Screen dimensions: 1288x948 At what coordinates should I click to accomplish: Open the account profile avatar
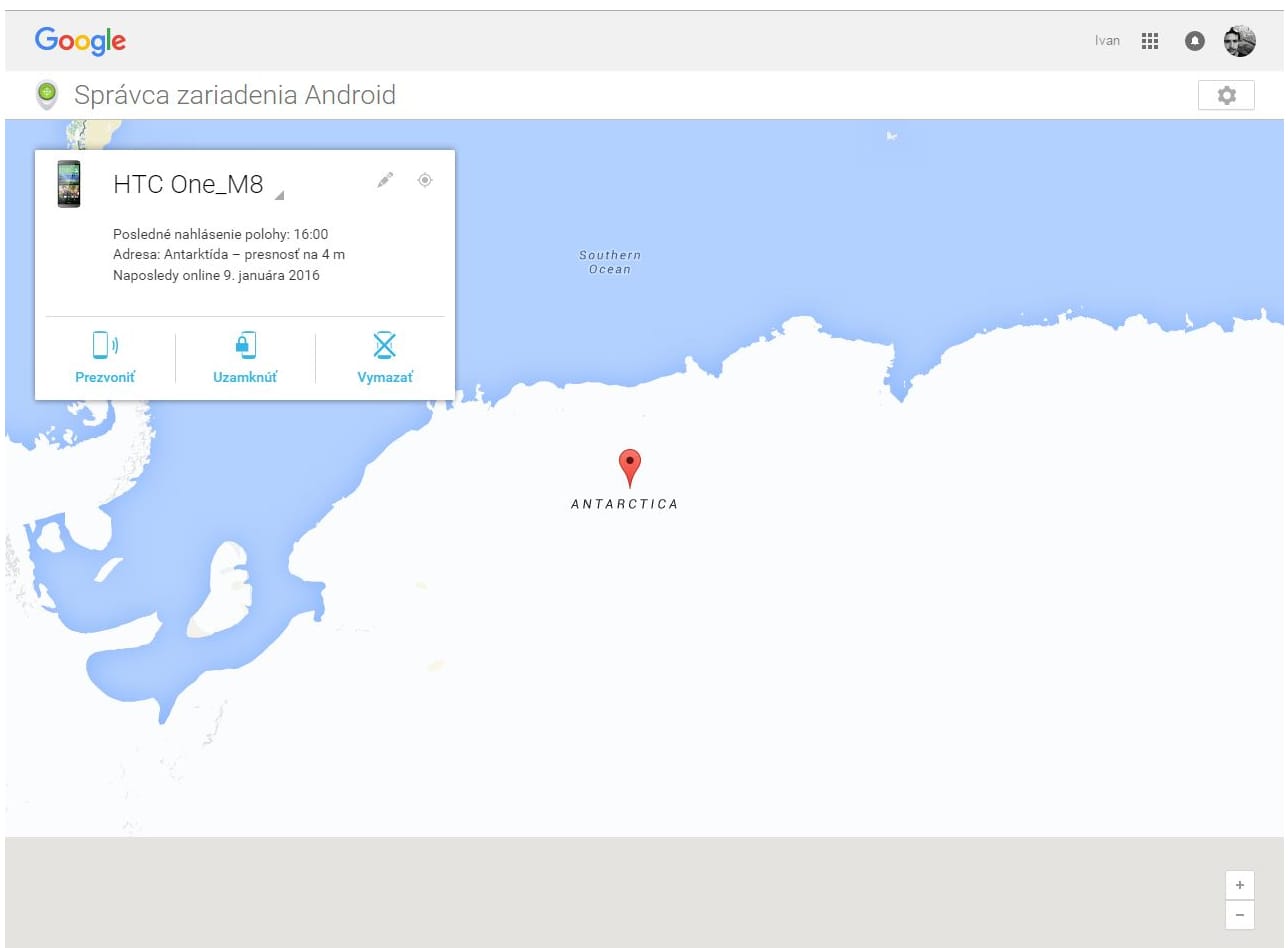click(1239, 41)
